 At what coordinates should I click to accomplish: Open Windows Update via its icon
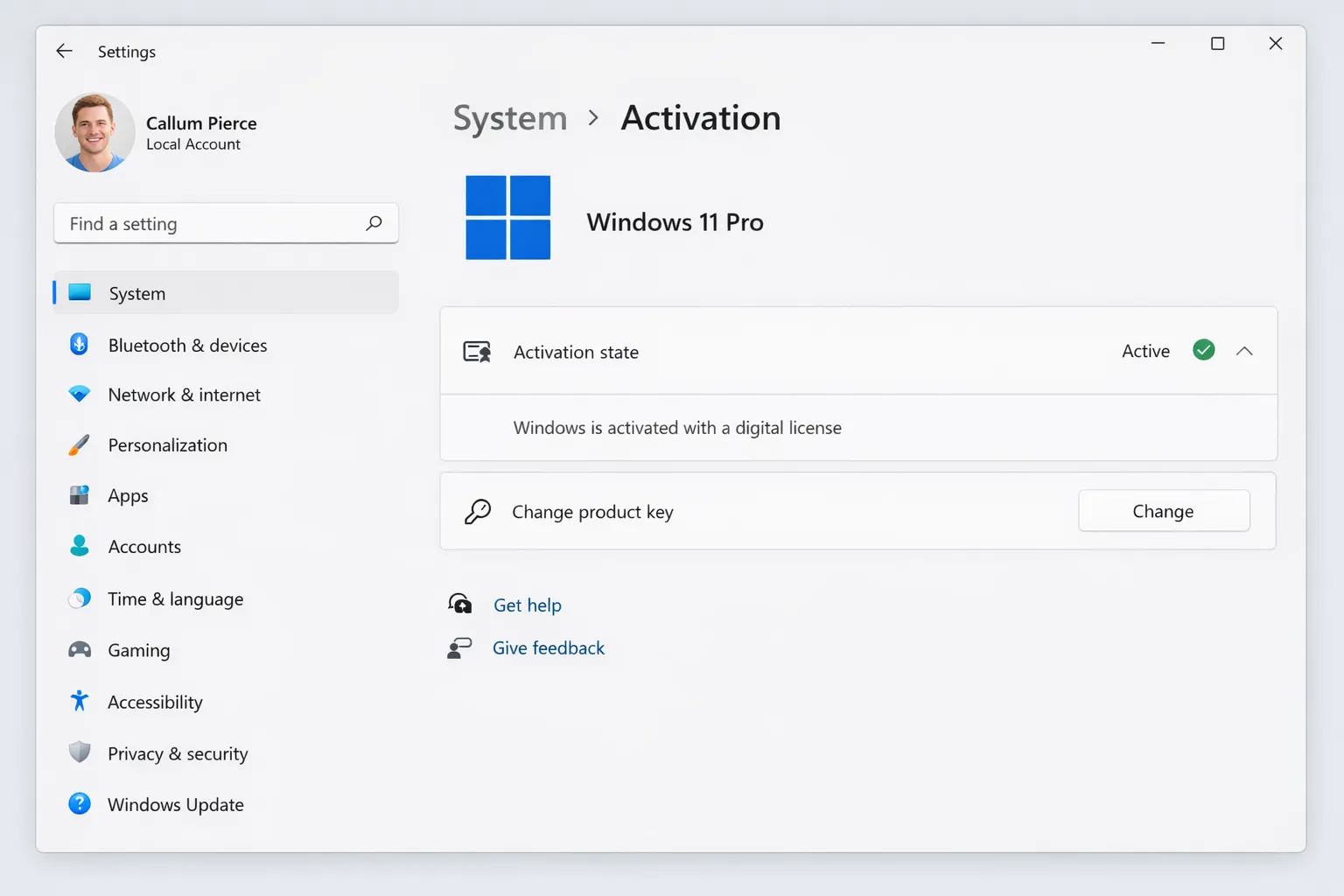click(x=80, y=804)
